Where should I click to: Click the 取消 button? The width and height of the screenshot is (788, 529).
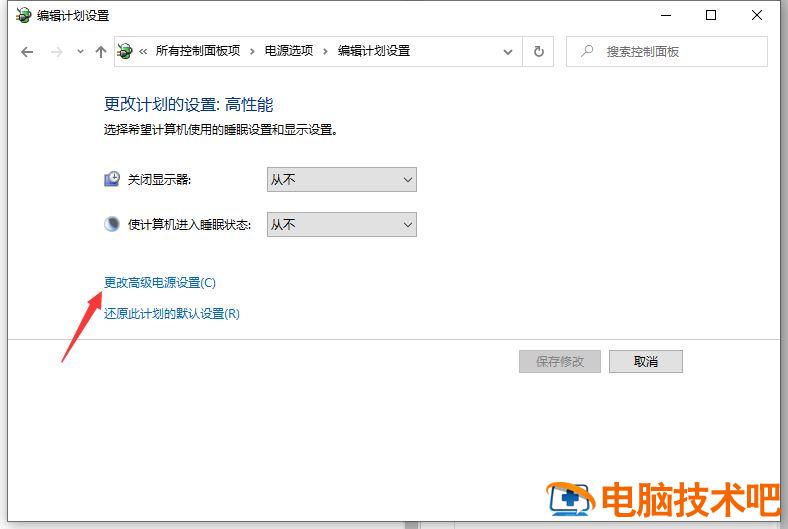(646, 362)
